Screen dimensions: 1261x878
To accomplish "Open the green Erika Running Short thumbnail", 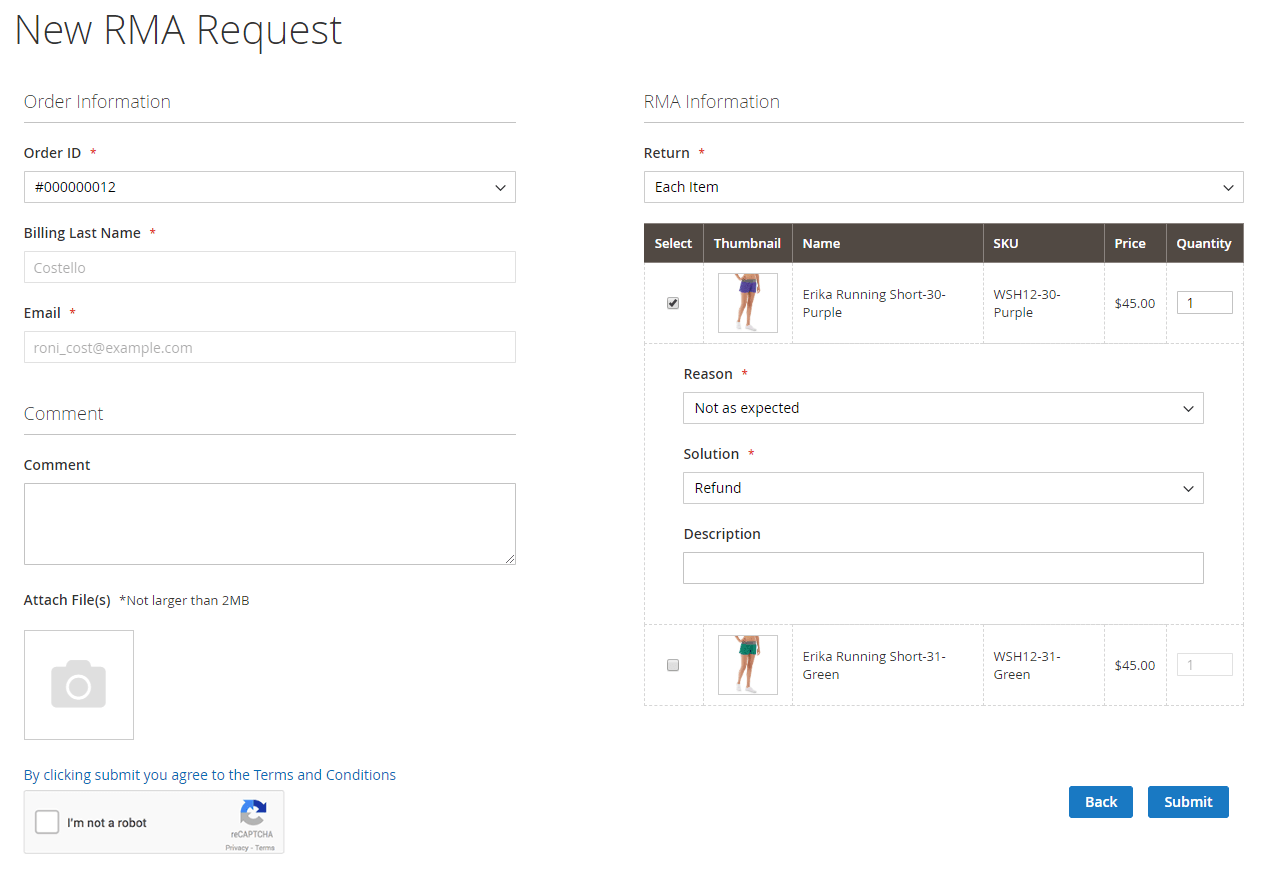I will click(x=747, y=665).
